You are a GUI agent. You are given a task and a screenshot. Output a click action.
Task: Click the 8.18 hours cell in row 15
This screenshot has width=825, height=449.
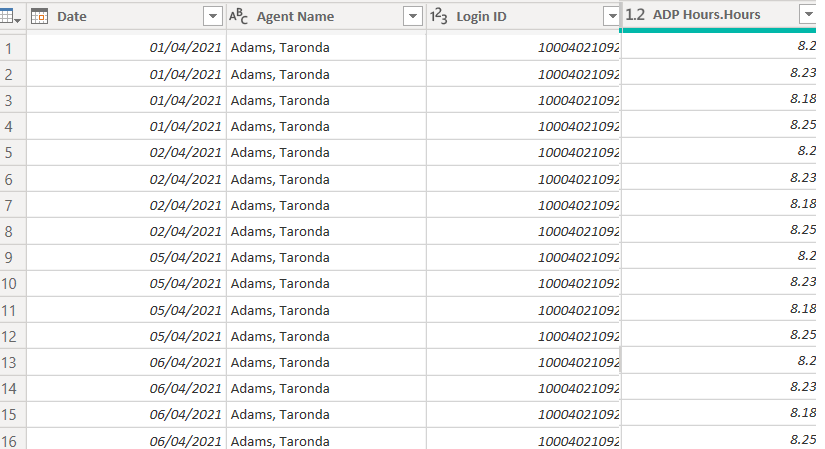point(719,413)
